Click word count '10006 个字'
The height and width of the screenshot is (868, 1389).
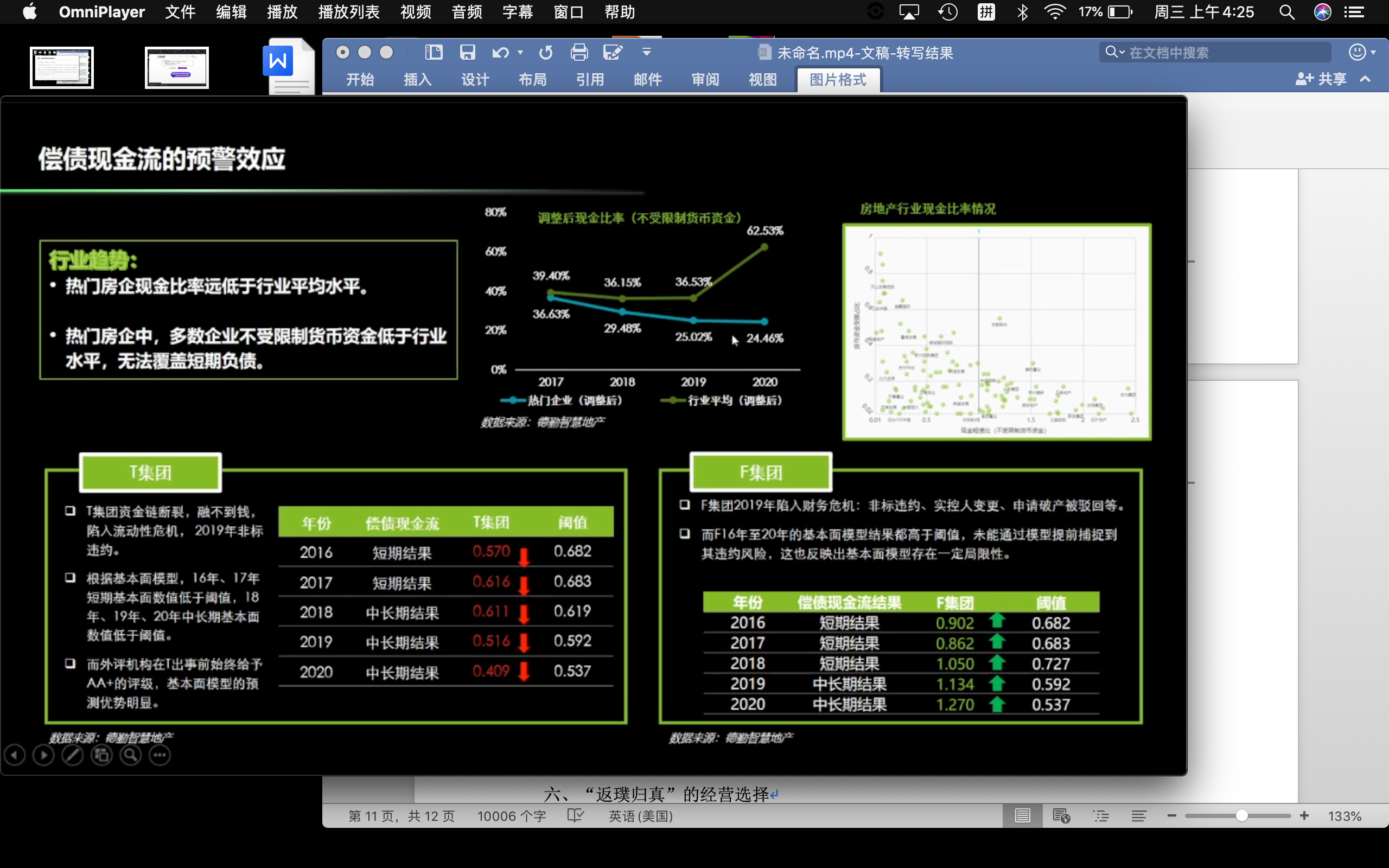tap(512, 816)
